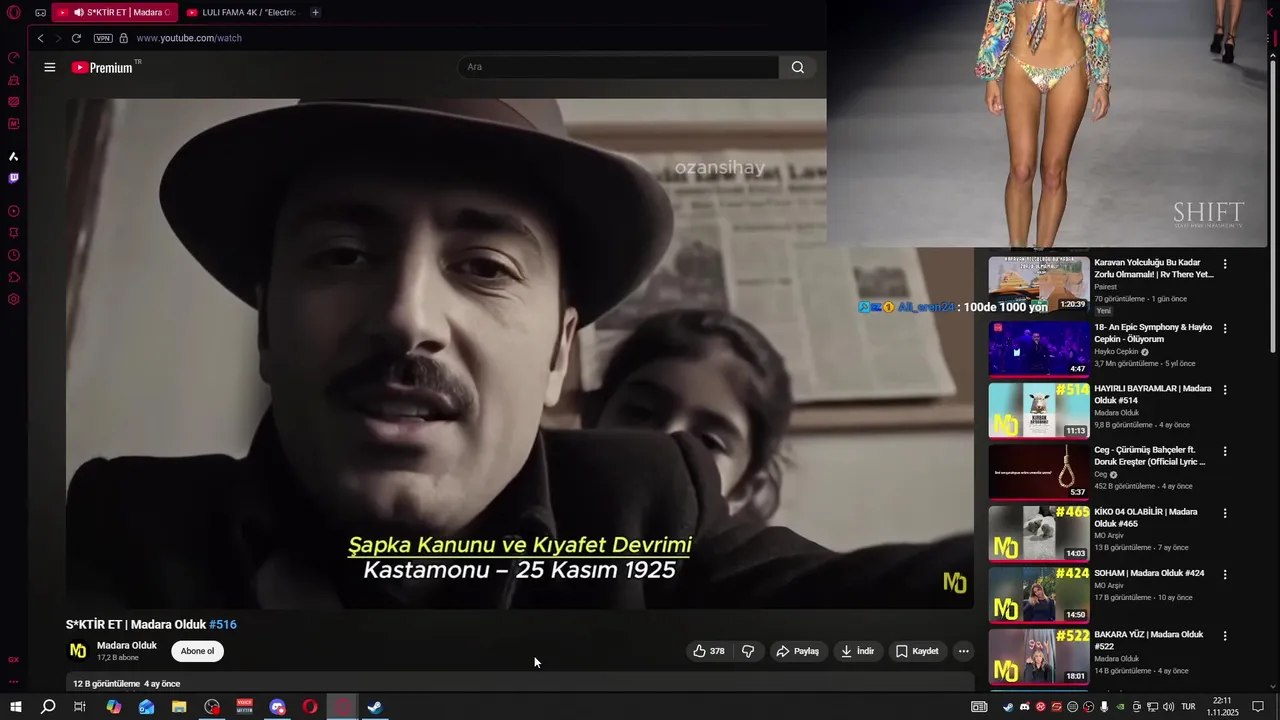Click the #516 hashtag link in title
The width and height of the screenshot is (1280, 720).
[223, 624]
